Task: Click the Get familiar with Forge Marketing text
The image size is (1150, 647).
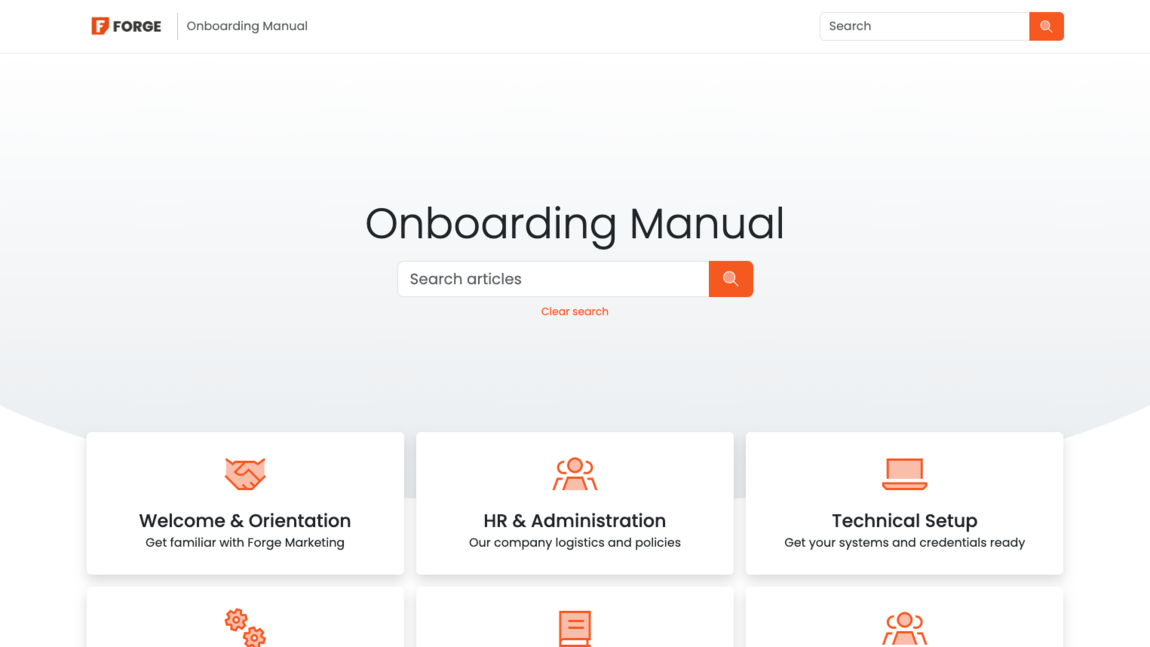Action: [x=245, y=542]
